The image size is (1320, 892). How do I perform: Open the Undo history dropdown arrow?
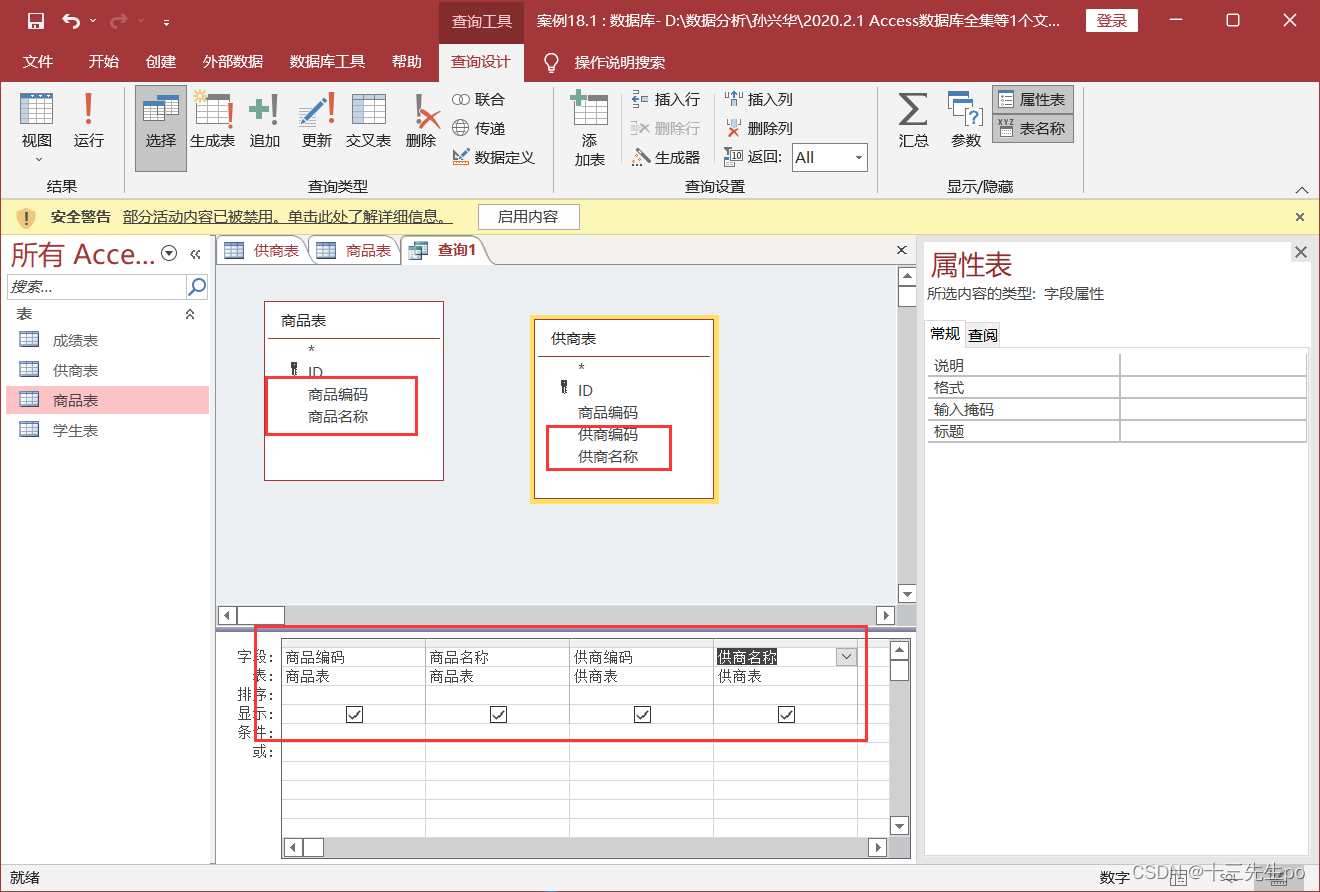click(94, 21)
